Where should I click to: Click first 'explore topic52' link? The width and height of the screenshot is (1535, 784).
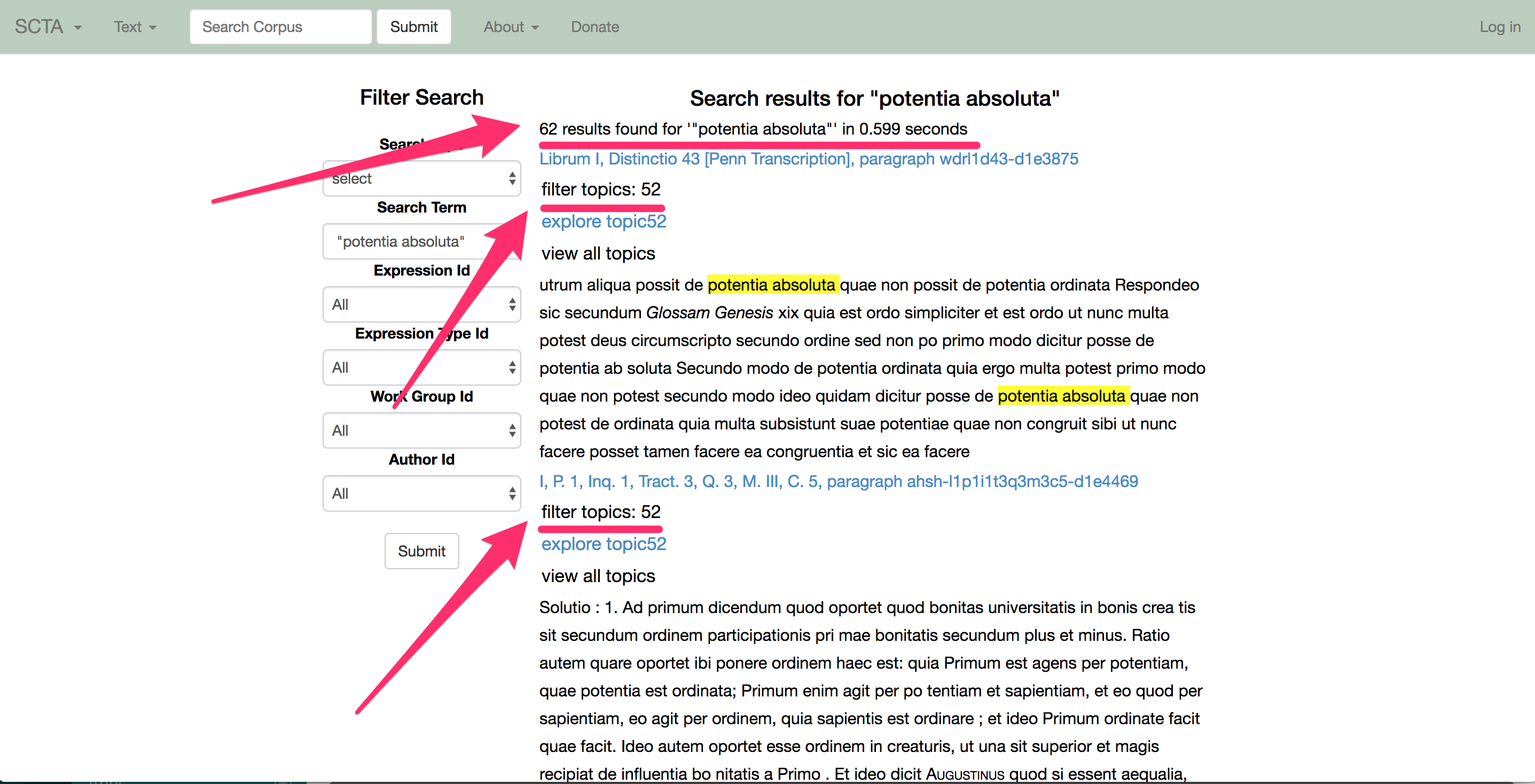(603, 222)
